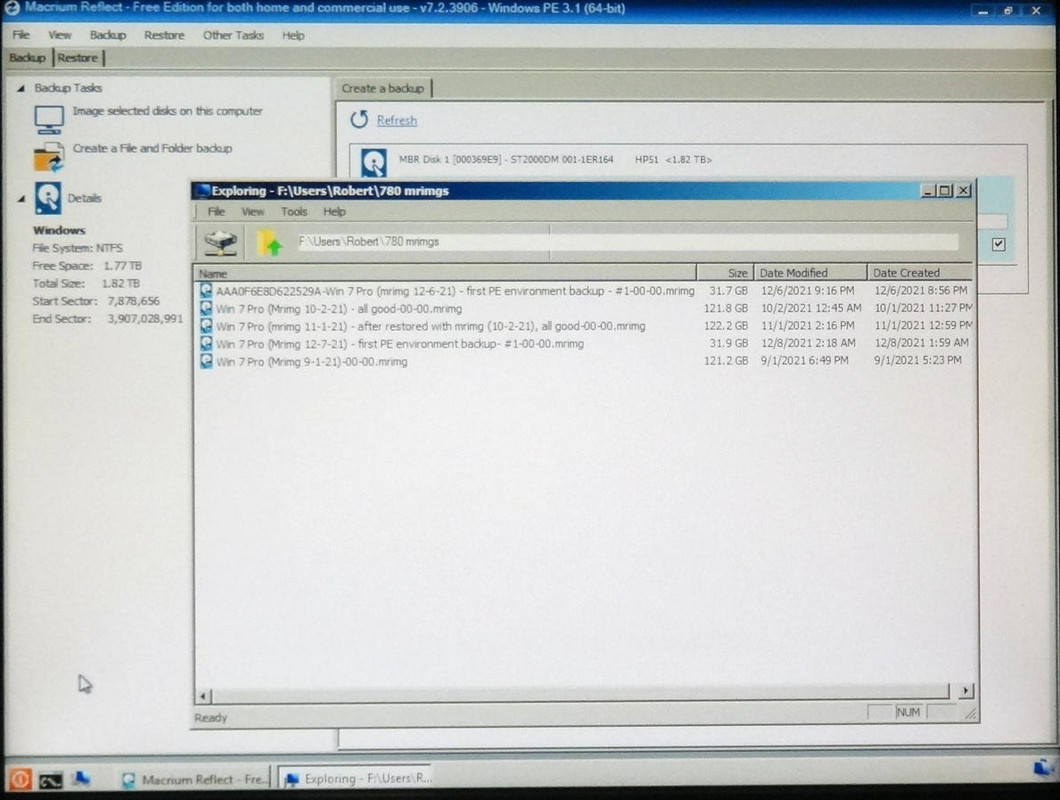1060x800 pixels.
Task: Open Tools menu in Exploring window
Action: point(294,212)
